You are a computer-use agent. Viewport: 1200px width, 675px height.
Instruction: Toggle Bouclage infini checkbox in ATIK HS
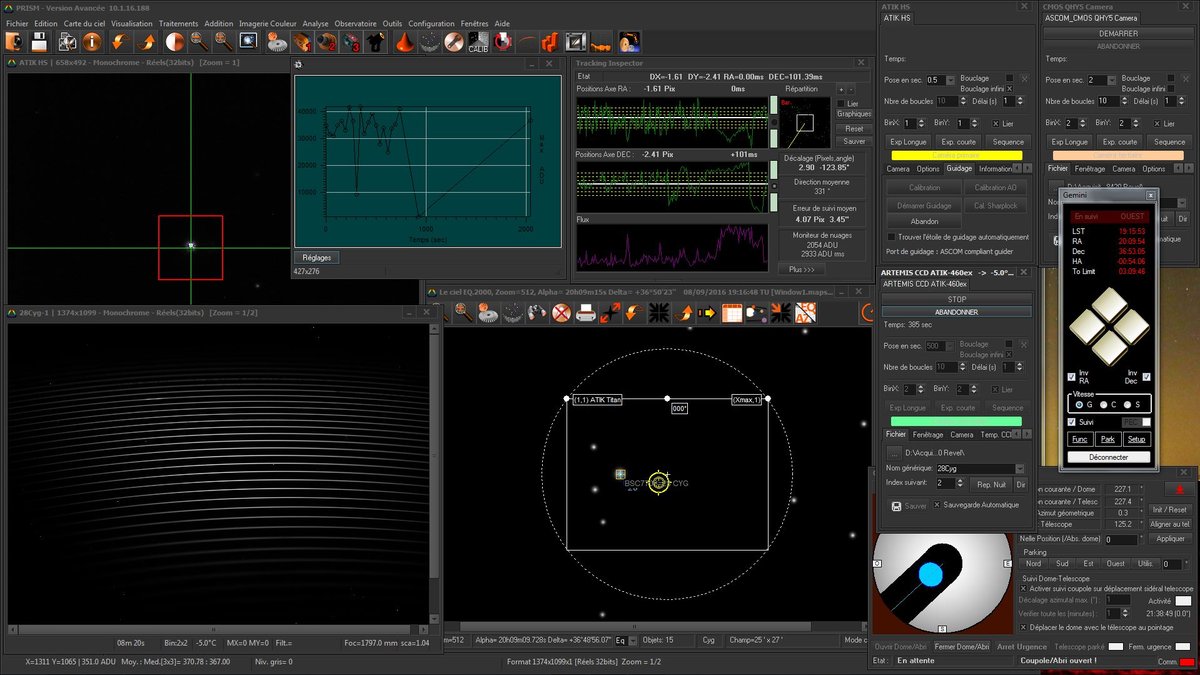(1010, 89)
